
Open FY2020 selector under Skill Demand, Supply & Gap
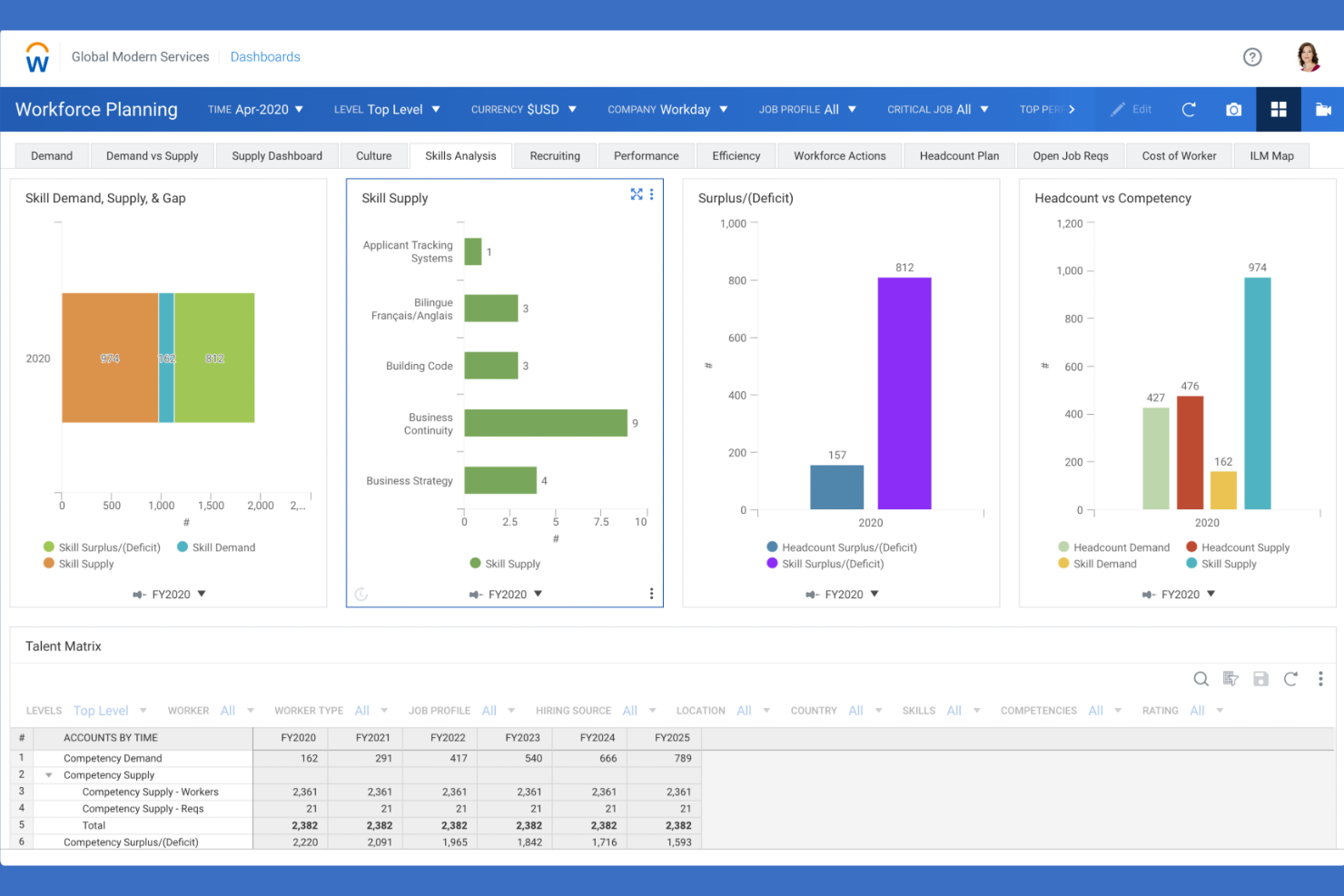170,595
